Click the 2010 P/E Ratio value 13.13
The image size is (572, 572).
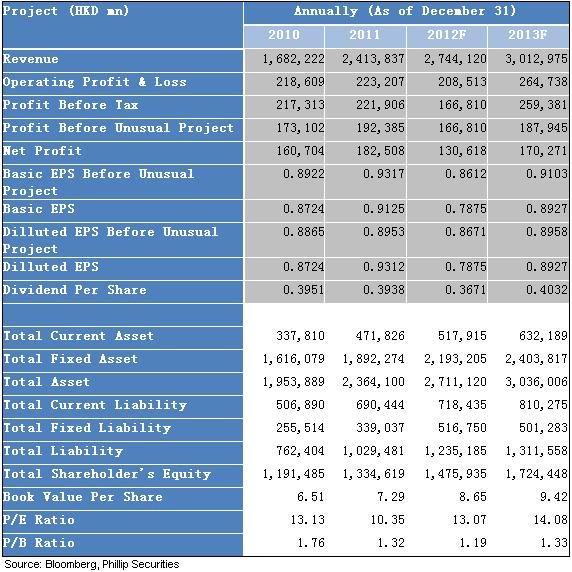[307, 520]
